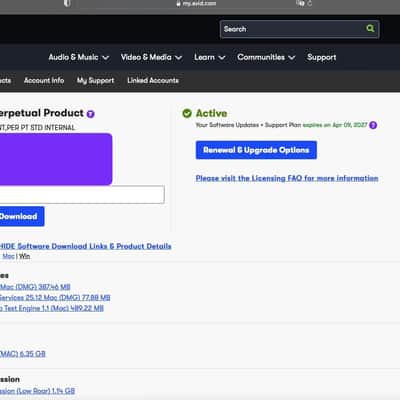Collapse the HIDE Software Download Links expander
This screenshot has height=400, width=400.
pyautogui.click(x=85, y=246)
